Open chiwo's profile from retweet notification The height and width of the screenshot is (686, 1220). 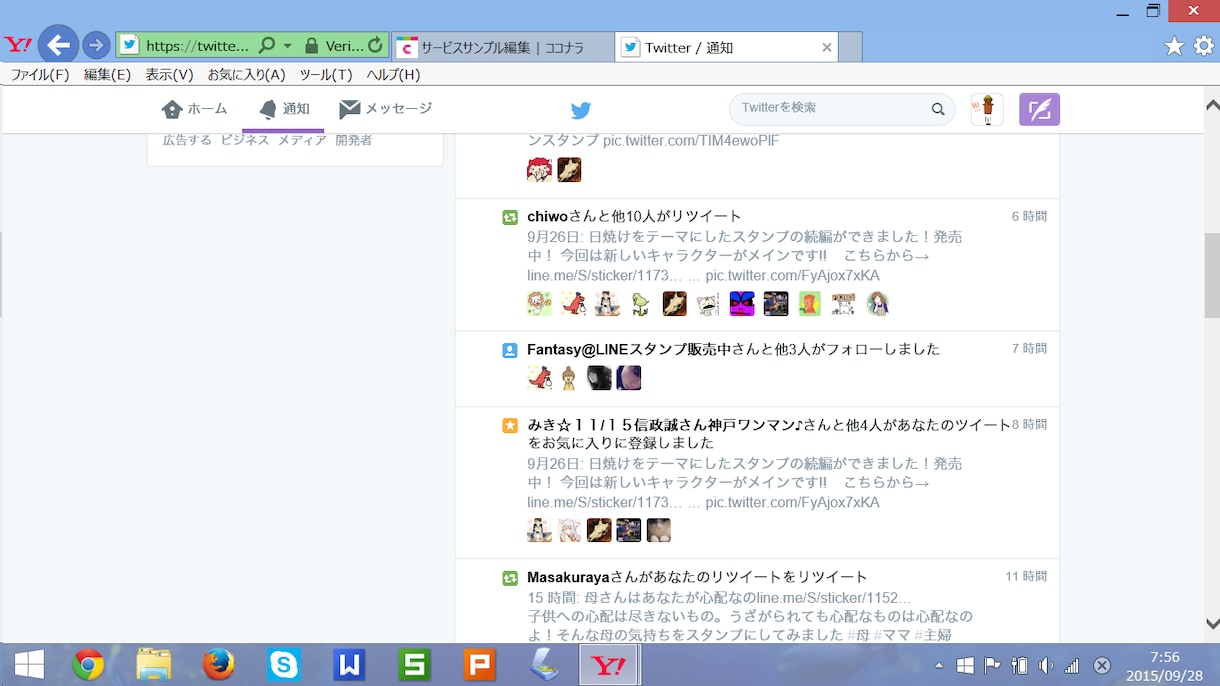pos(547,217)
